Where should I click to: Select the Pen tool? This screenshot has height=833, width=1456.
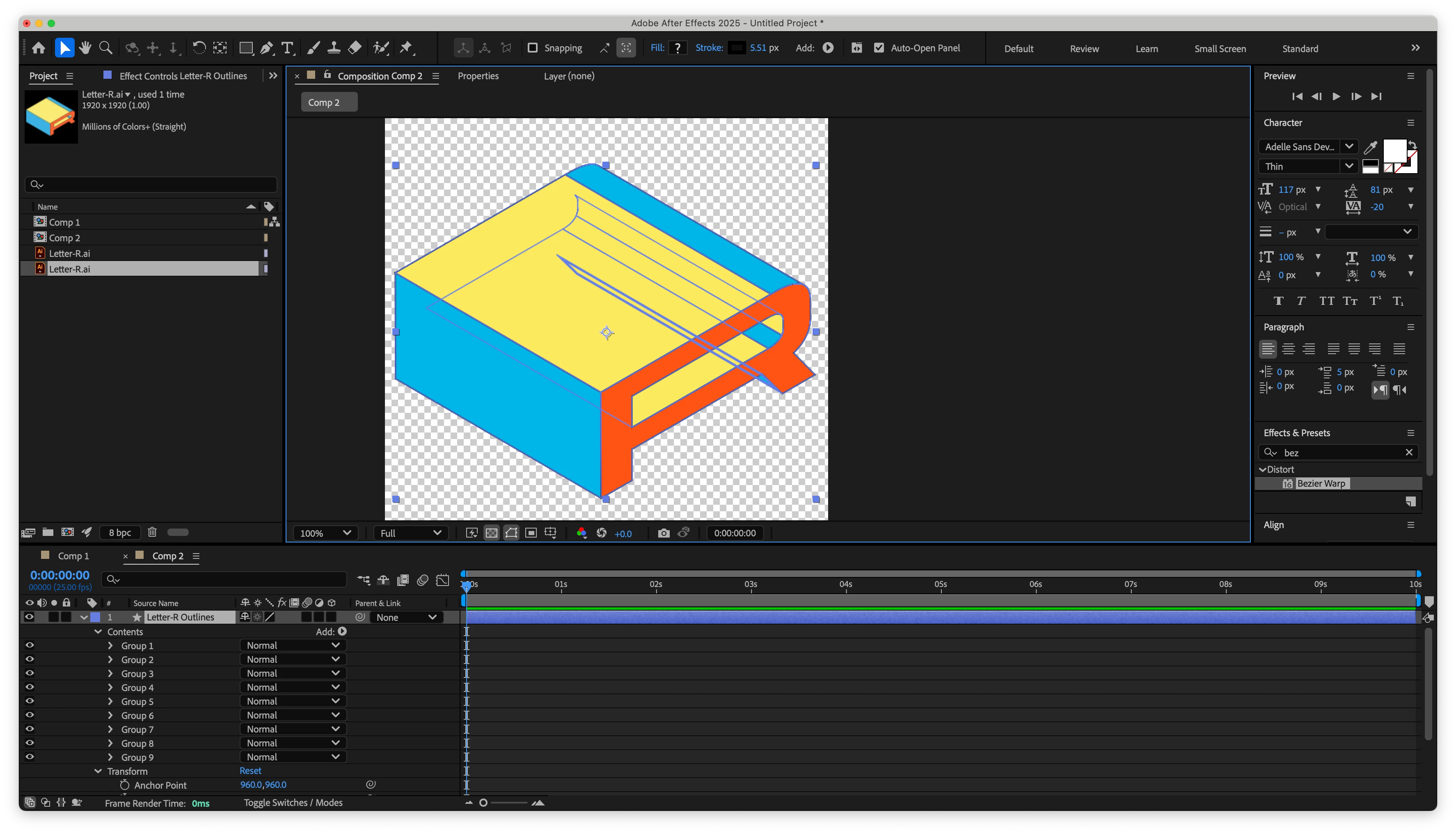tap(267, 48)
